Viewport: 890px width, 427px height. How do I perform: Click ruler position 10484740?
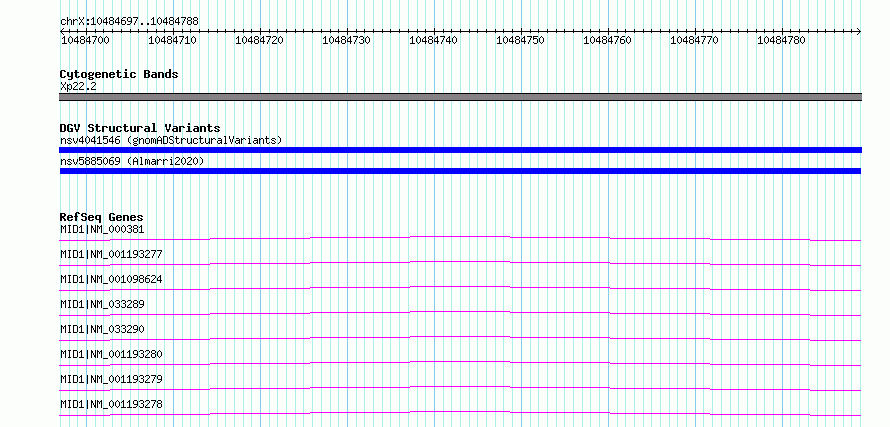pyautogui.click(x=434, y=40)
